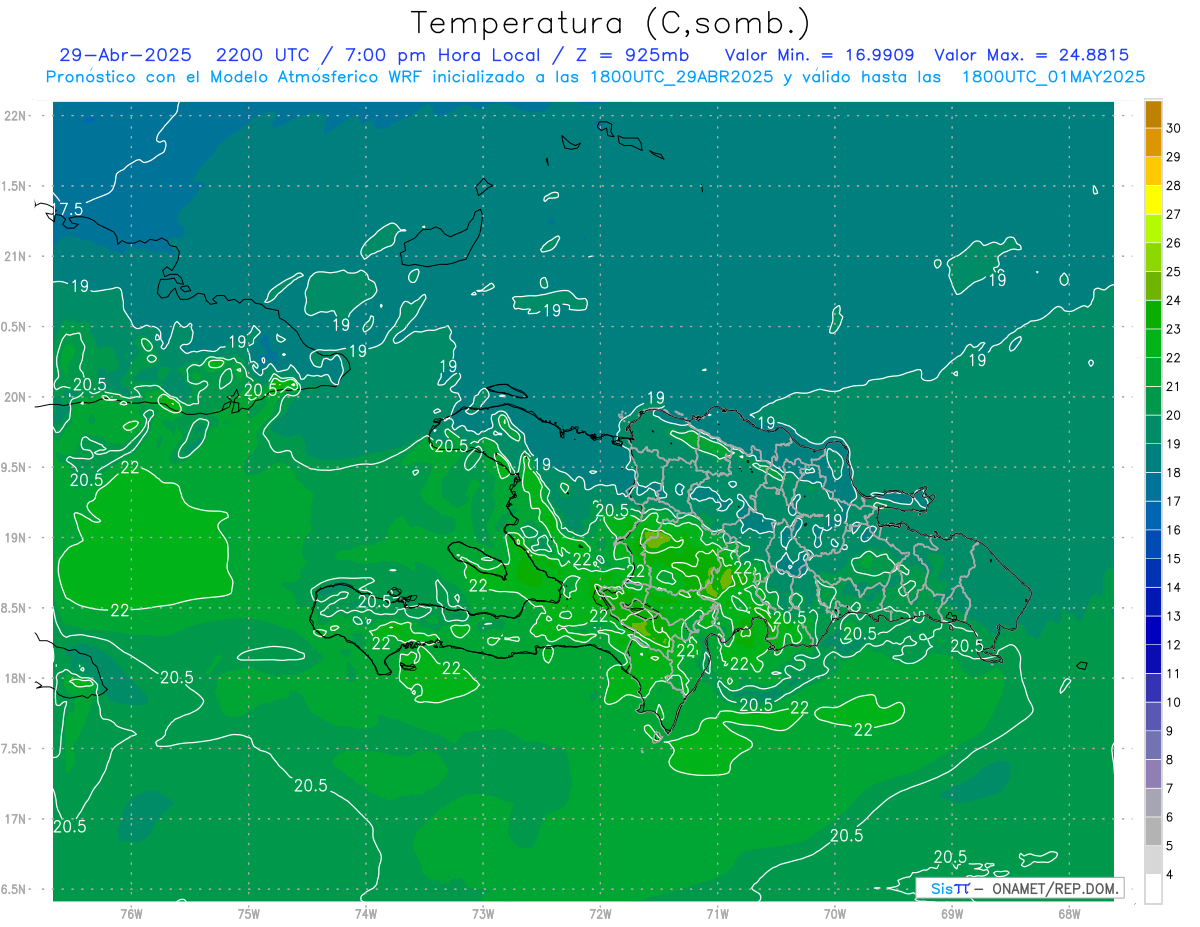The height and width of the screenshot is (927, 1200).
Task: Click the "70W" longitude axis label
Action: [835, 913]
